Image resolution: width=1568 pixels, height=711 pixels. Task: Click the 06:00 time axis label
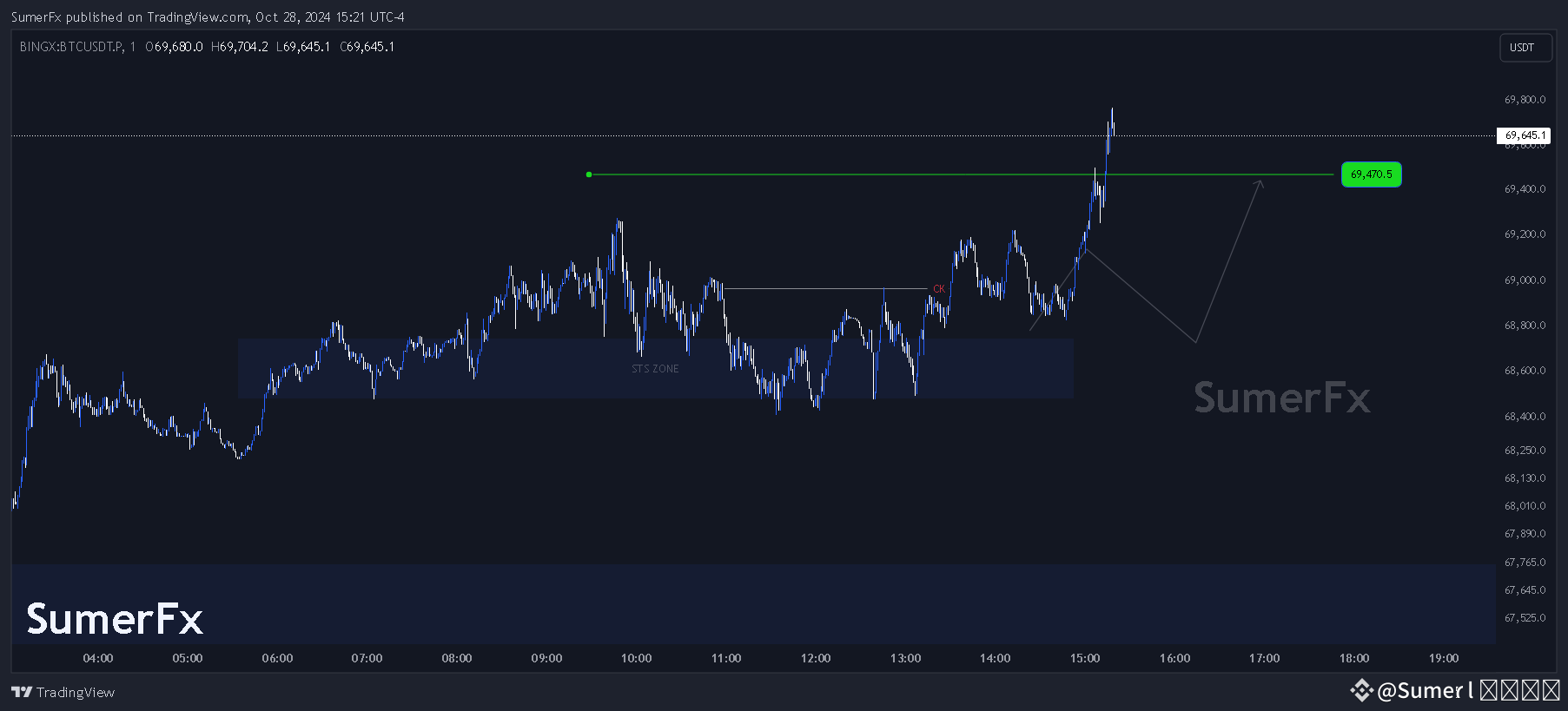click(x=277, y=658)
